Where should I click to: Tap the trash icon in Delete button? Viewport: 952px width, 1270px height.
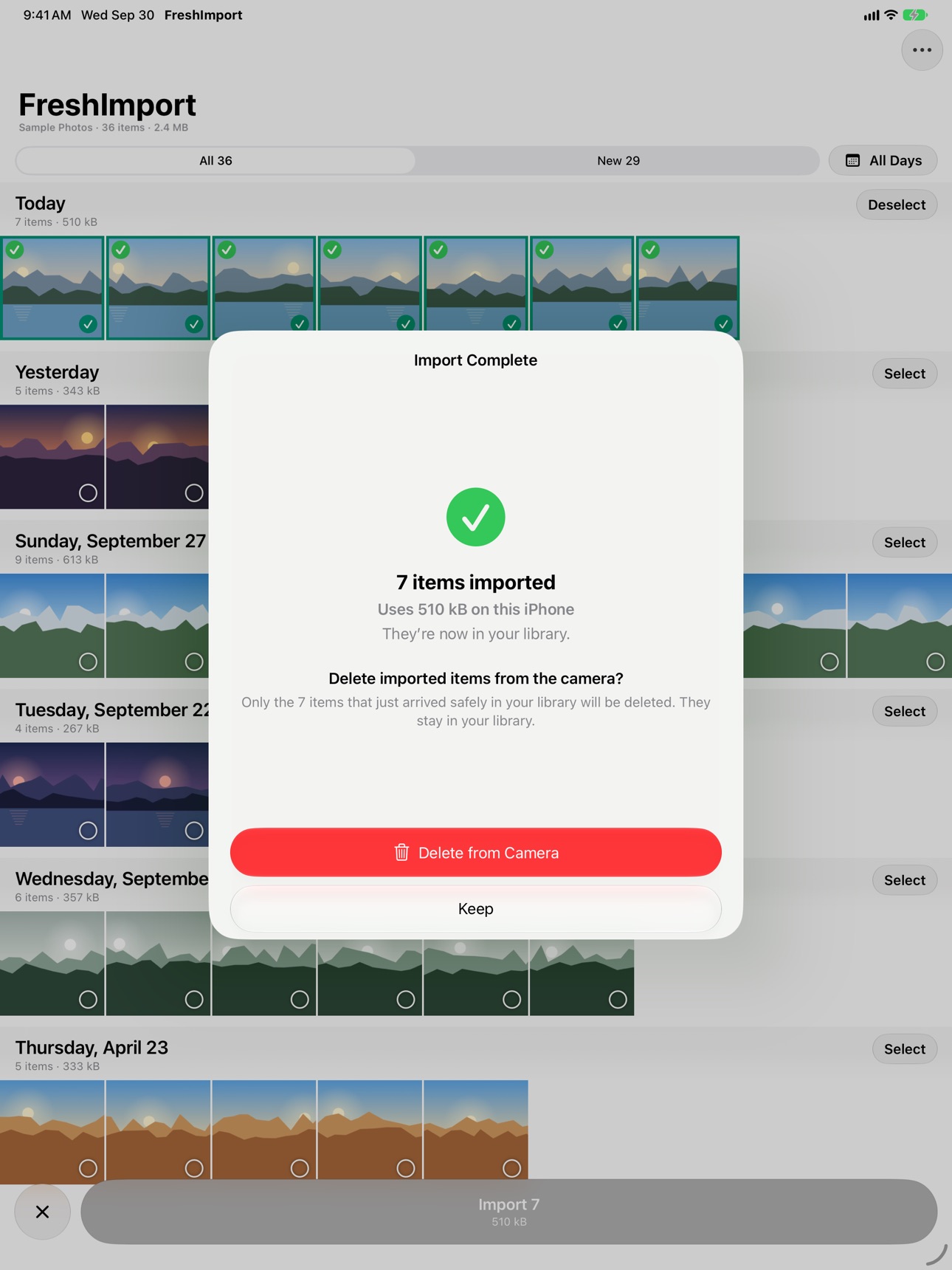point(401,853)
